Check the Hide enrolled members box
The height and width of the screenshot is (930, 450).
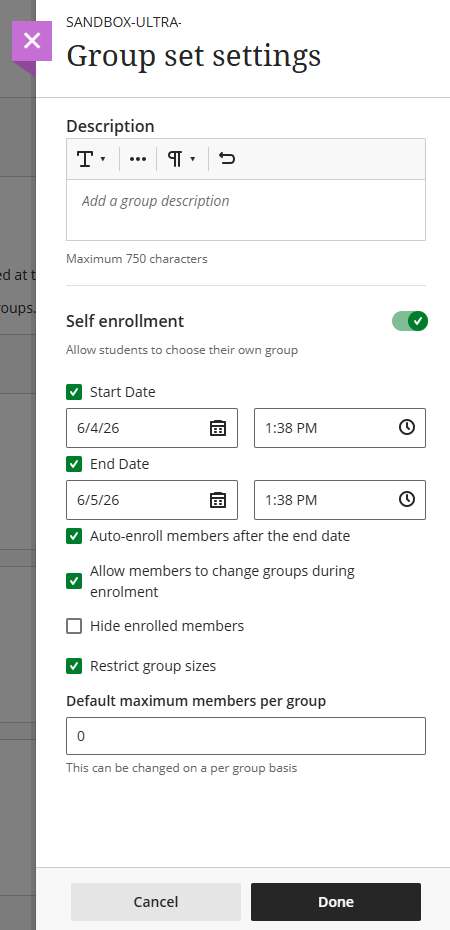tap(74, 626)
